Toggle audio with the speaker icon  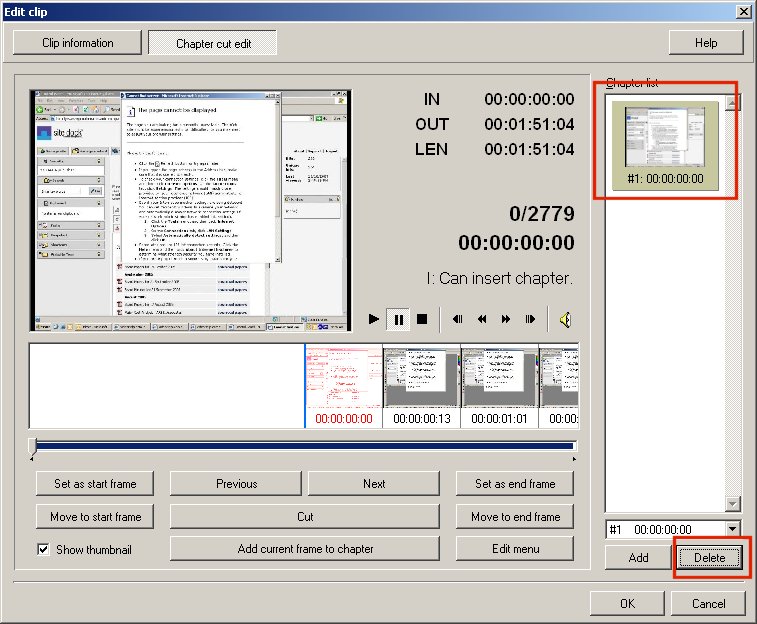[566, 319]
